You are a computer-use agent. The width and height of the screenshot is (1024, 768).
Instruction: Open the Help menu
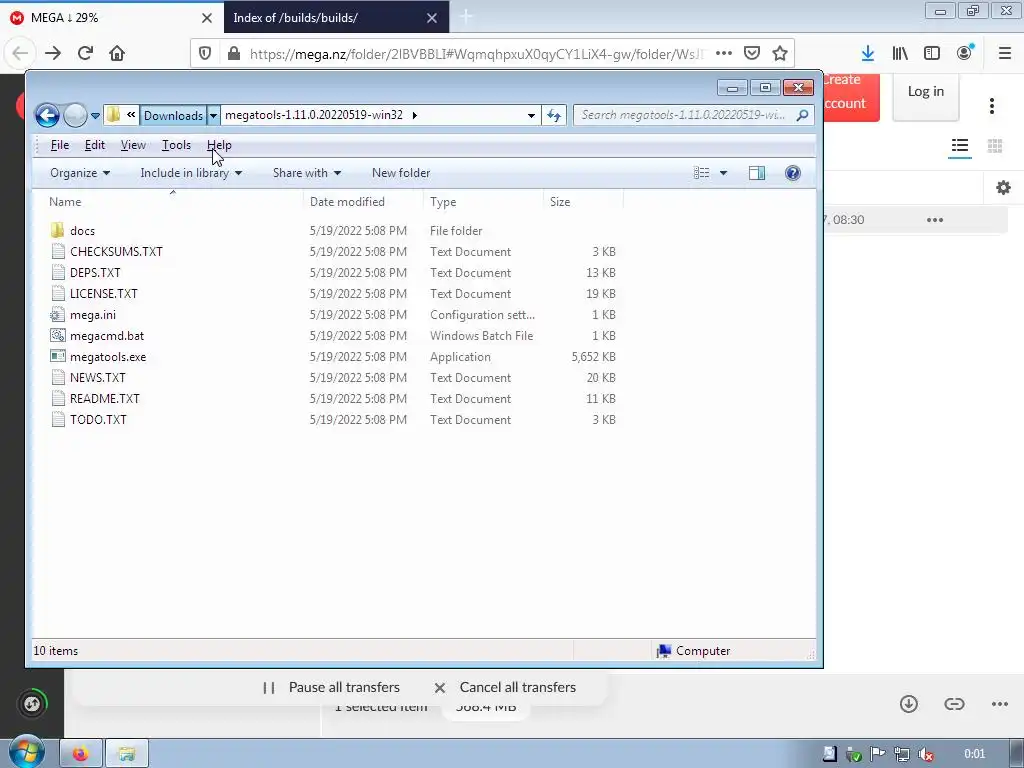pos(219,145)
